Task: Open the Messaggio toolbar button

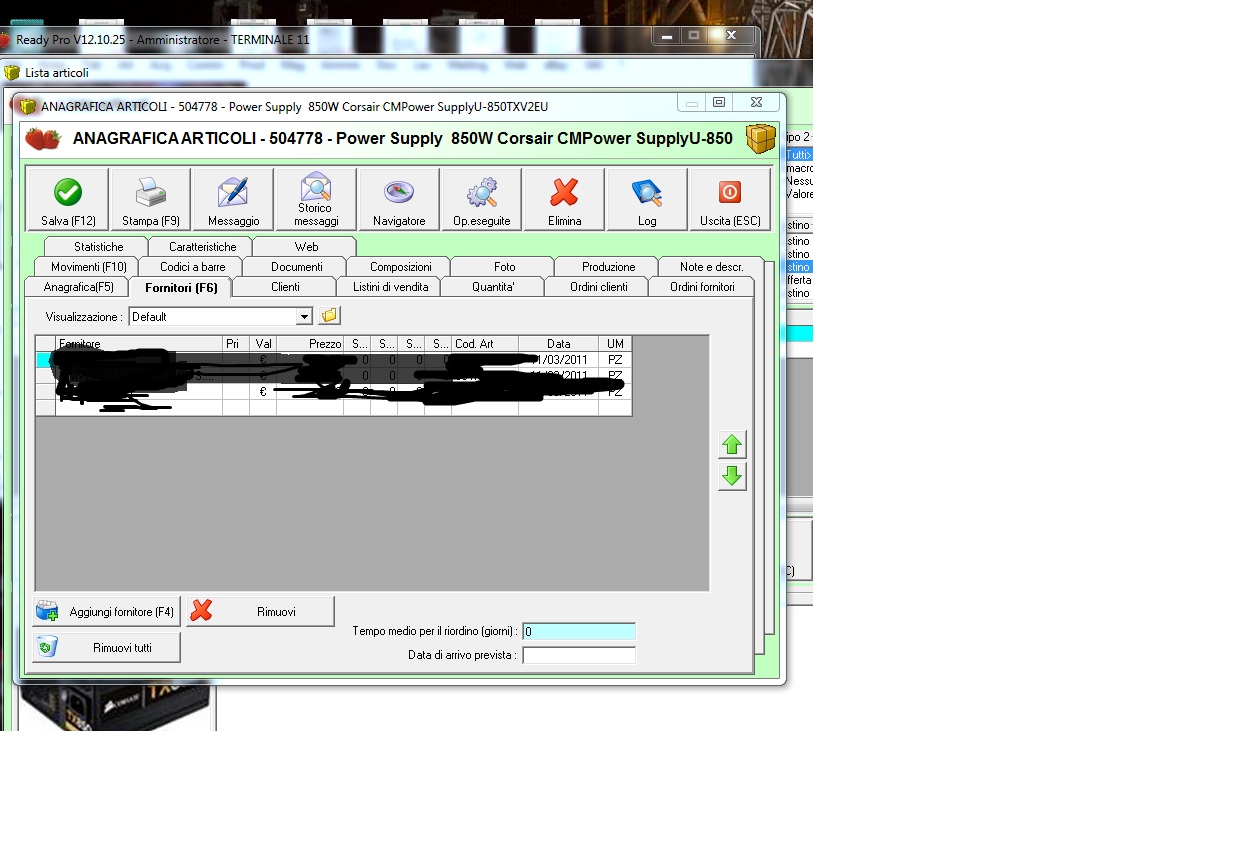Action: coord(233,199)
